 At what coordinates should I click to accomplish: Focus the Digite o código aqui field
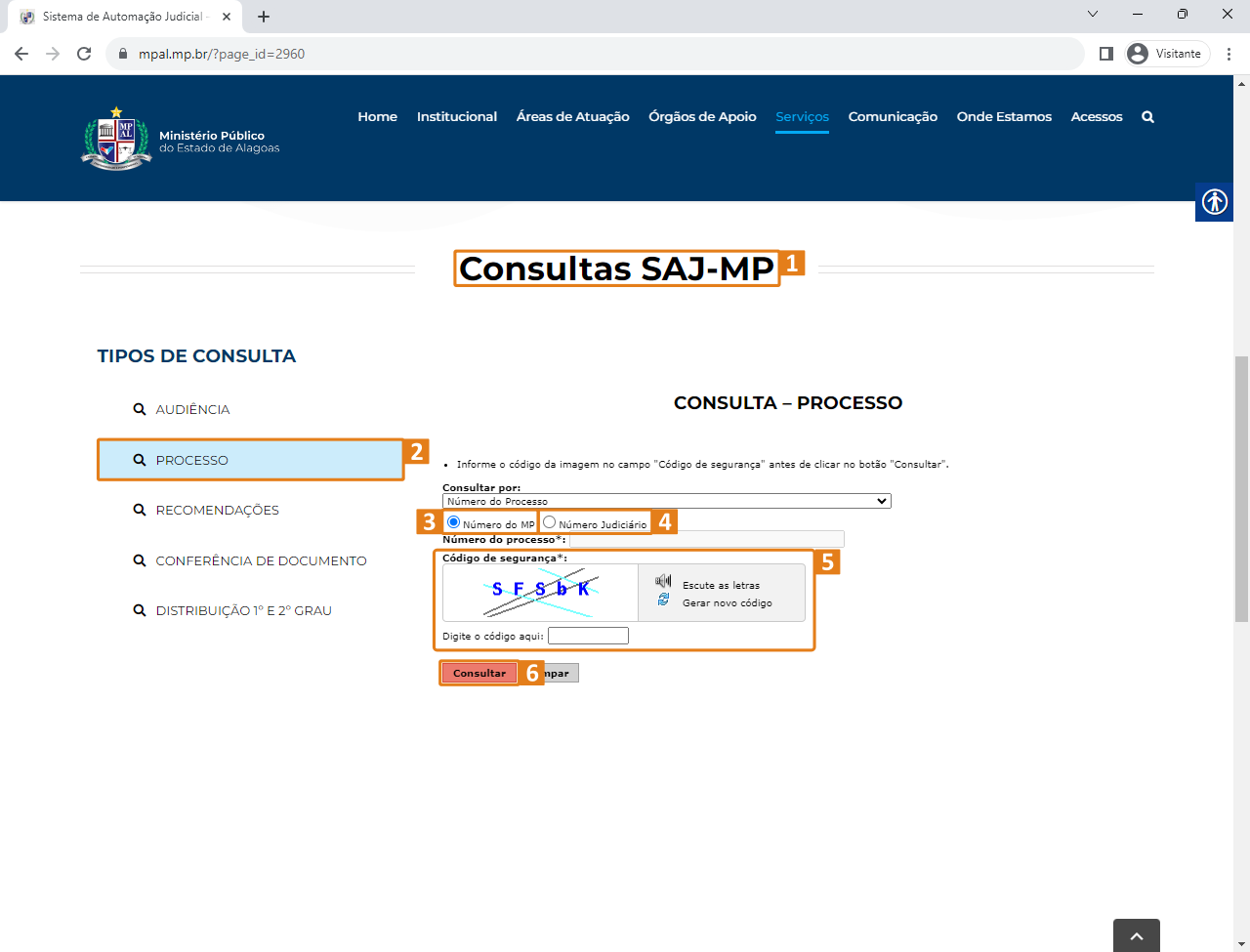(588, 636)
